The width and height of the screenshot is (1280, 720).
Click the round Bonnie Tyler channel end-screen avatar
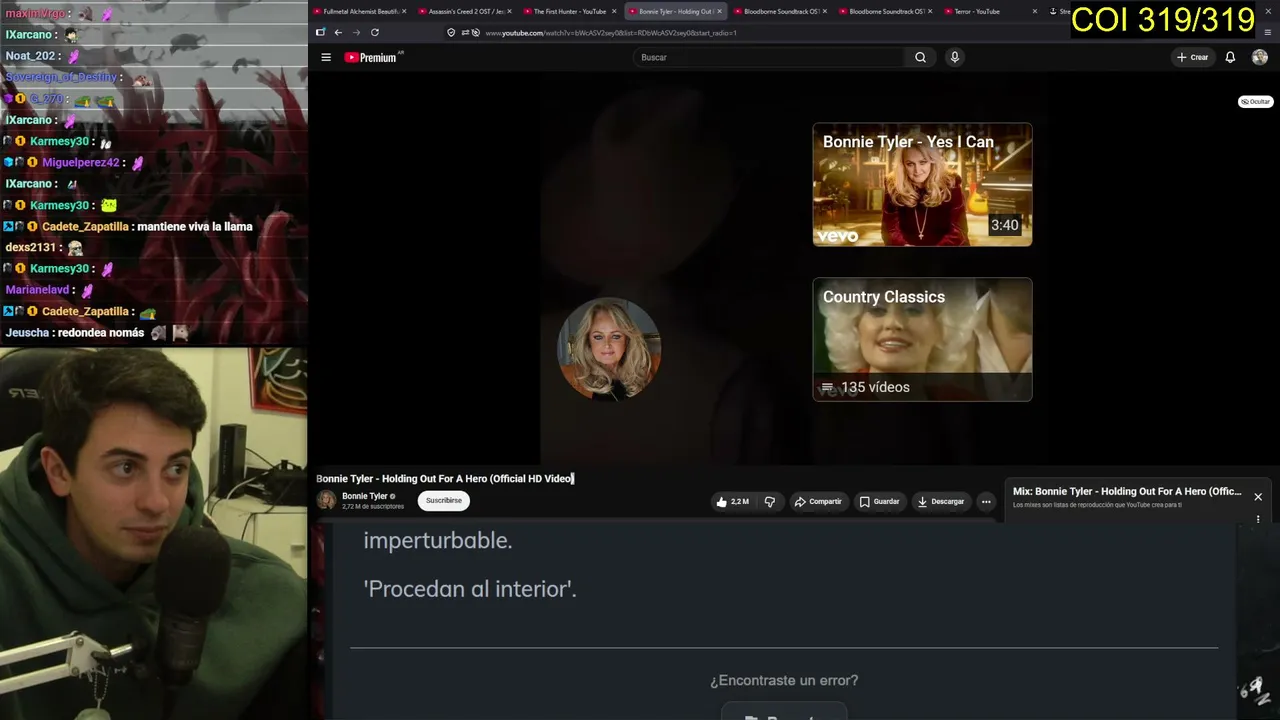click(609, 349)
